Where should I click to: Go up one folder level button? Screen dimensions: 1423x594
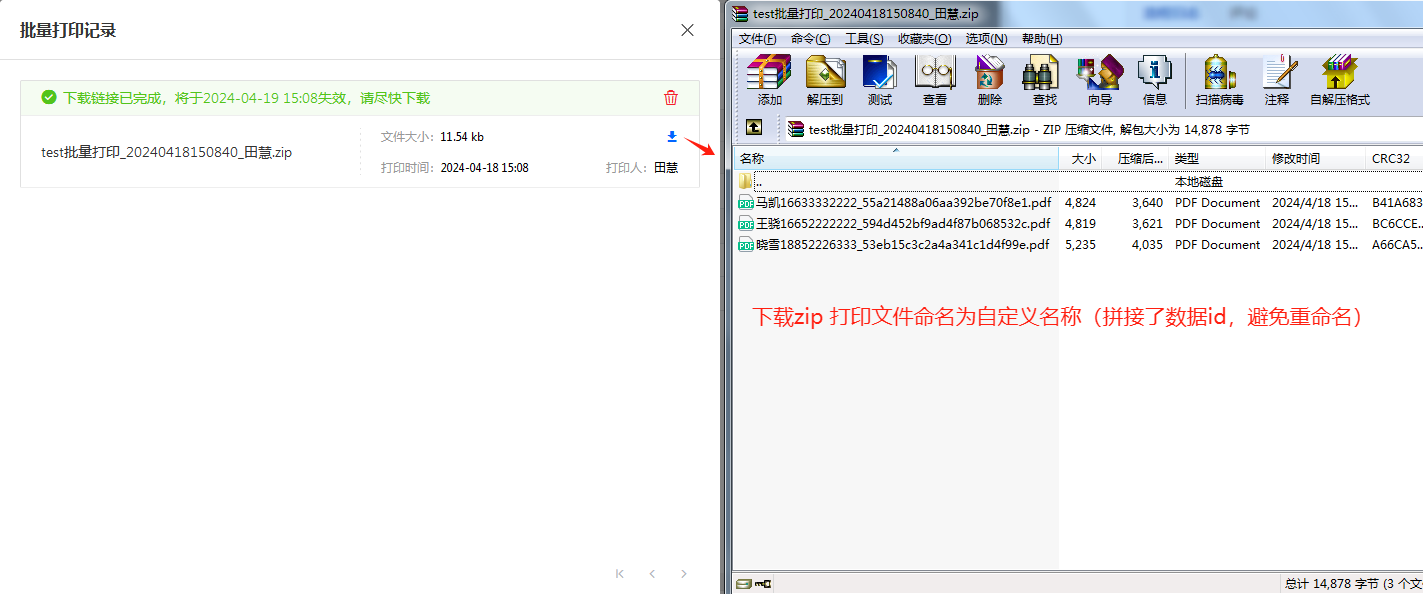coord(754,128)
